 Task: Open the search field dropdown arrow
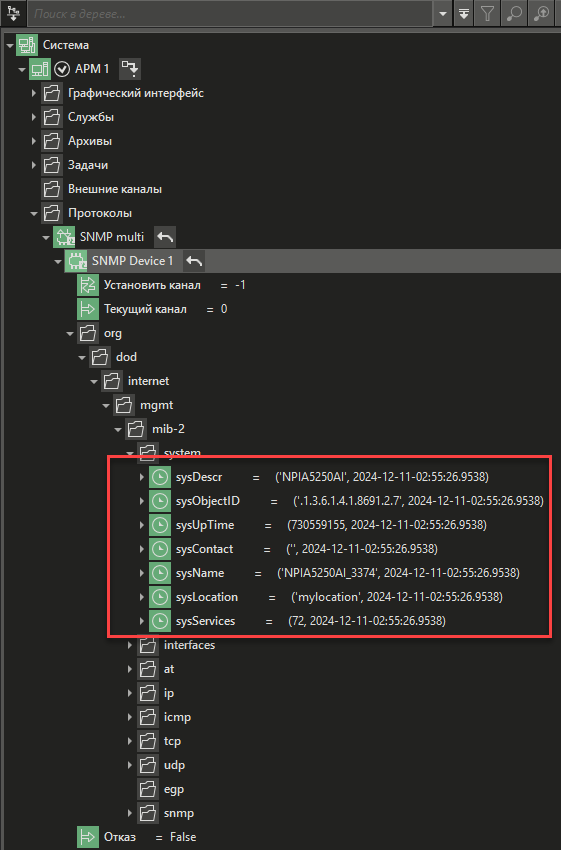(443, 14)
